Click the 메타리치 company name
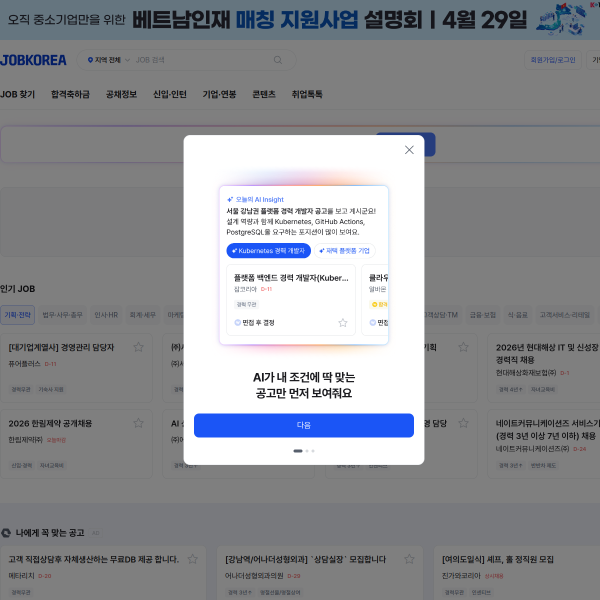The width and height of the screenshot is (600, 600). click(21, 576)
